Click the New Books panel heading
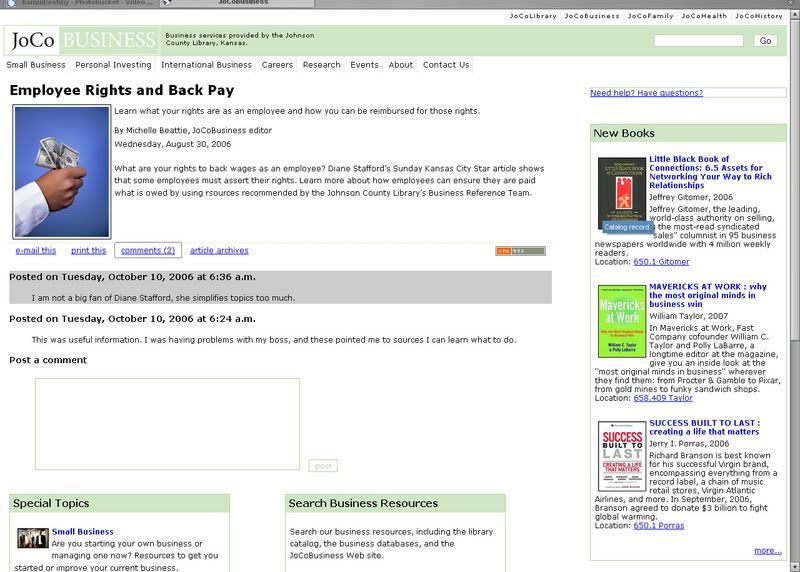This screenshot has width=800, height=572. coord(623,133)
